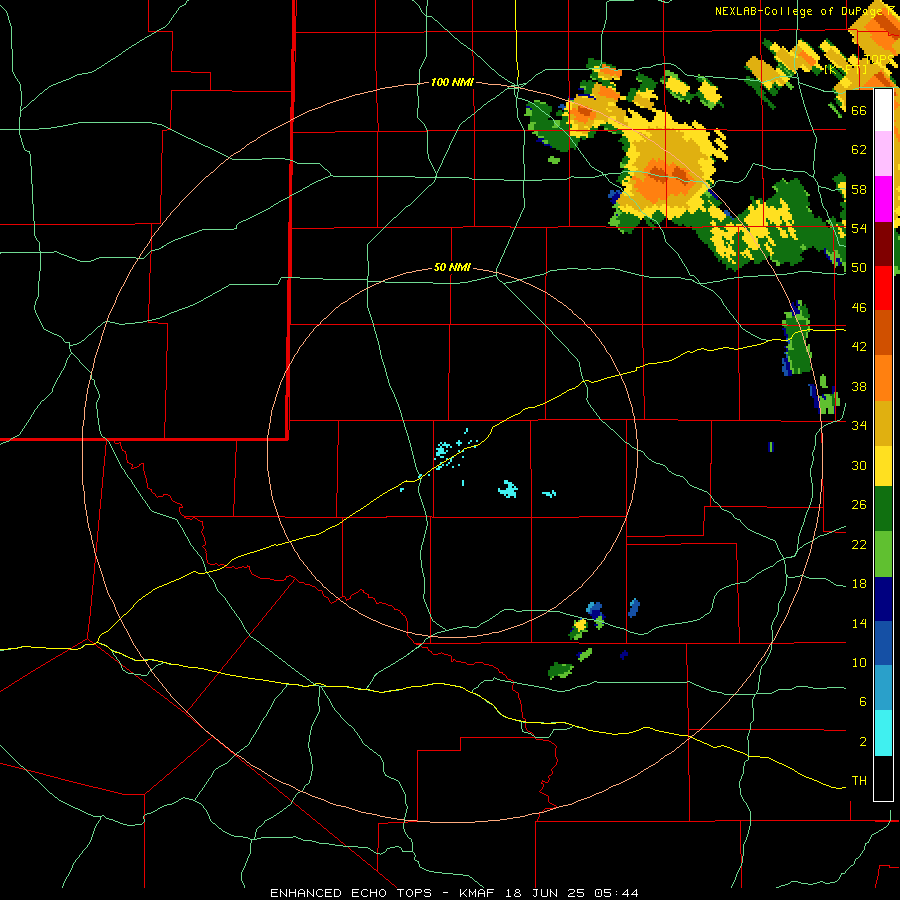Click the ENHANCED ECHO TOPS KMAF caption
The width and height of the screenshot is (900, 900).
(x=454, y=893)
